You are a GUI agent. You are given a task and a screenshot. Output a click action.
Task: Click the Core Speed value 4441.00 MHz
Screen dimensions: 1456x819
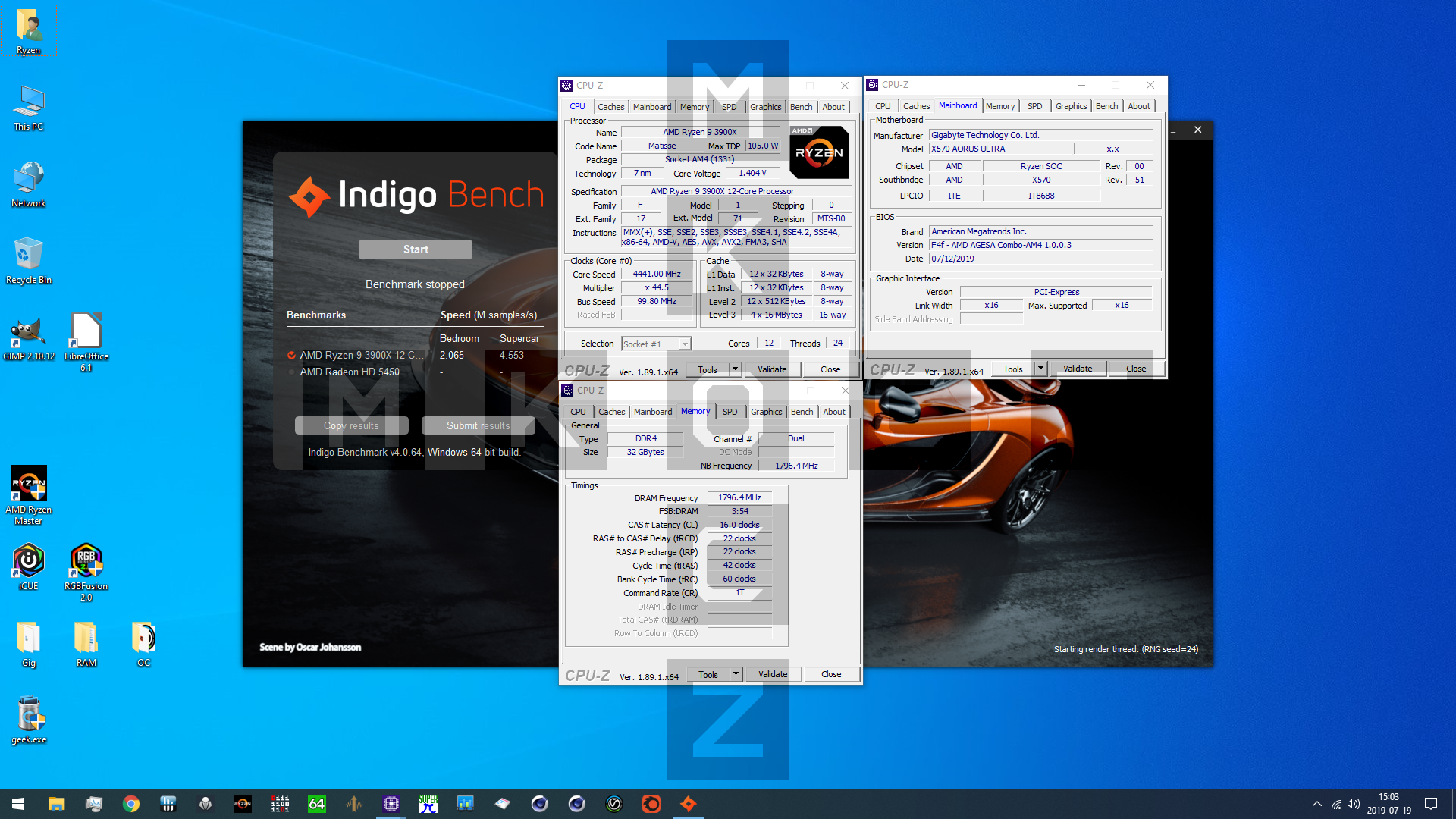pyautogui.click(x=657, y=275)
